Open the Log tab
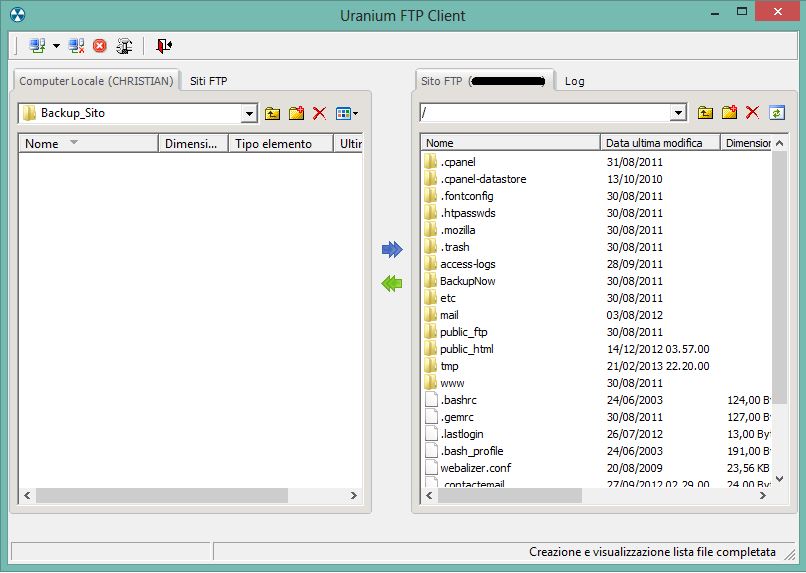This screenshot has height=573, width=806. (x=574, y=81)
